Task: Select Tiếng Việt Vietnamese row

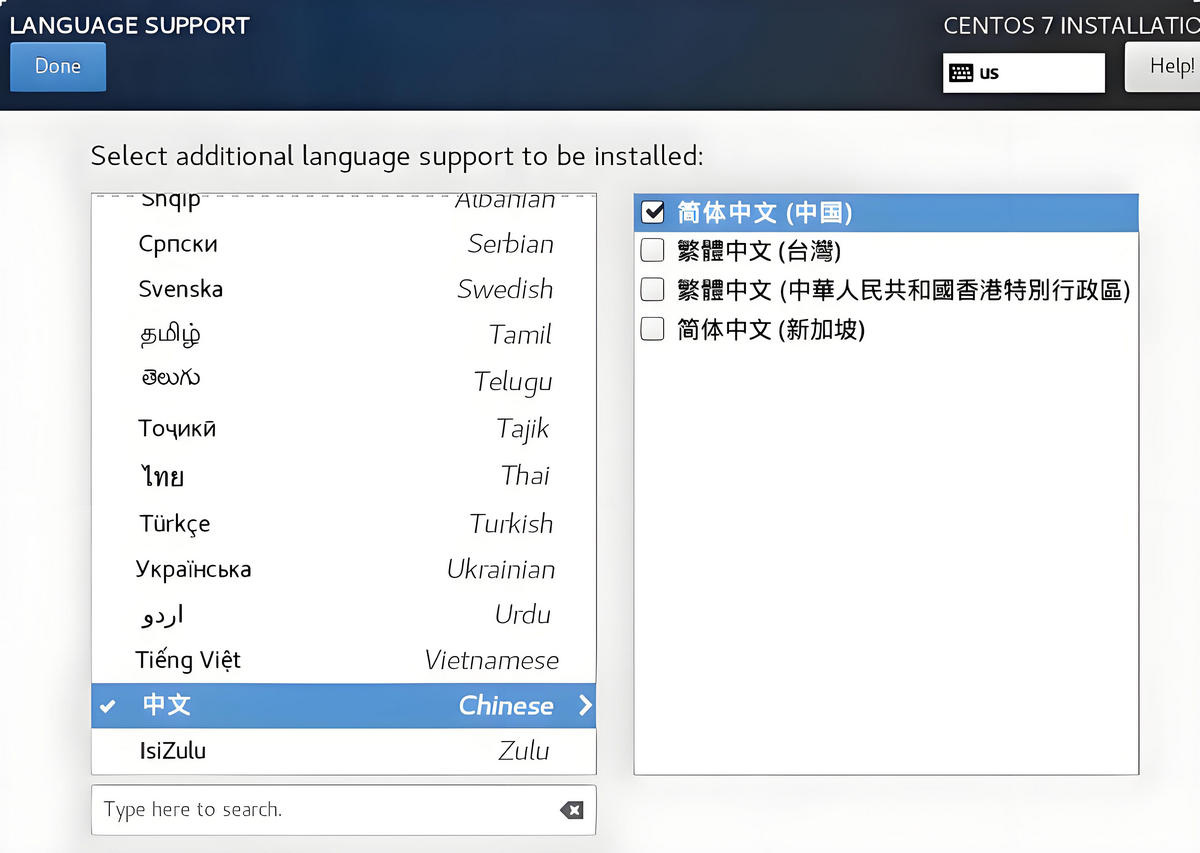Action: (343, 660)
